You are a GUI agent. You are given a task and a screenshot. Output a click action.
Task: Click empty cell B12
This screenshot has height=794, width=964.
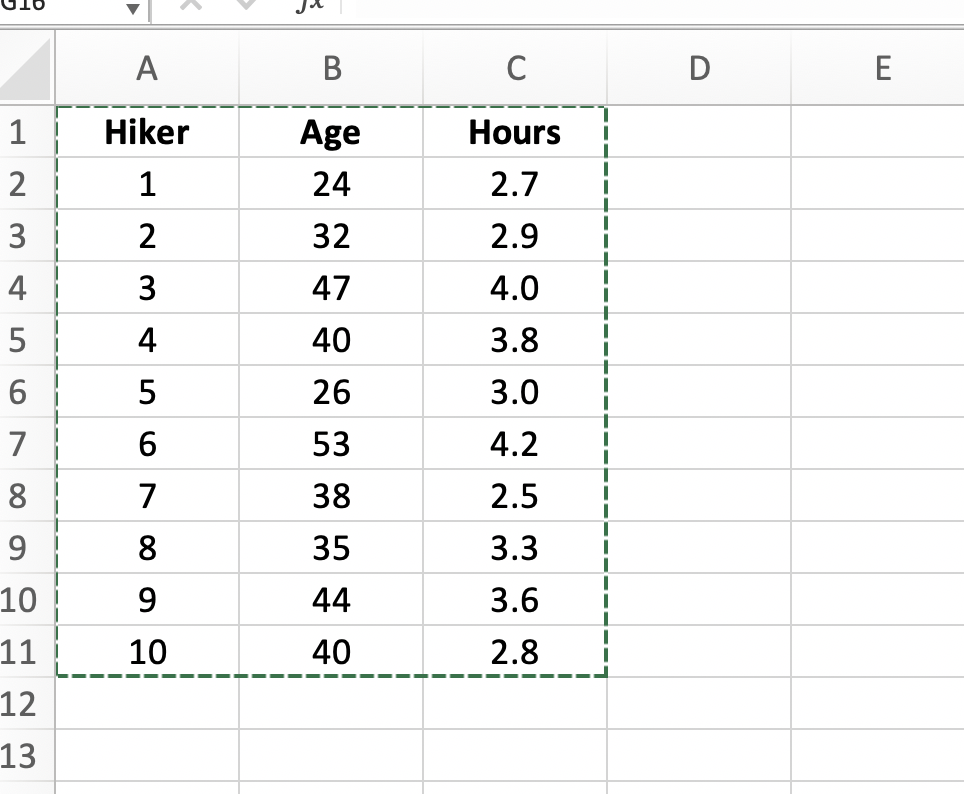(x=331, y=704)
